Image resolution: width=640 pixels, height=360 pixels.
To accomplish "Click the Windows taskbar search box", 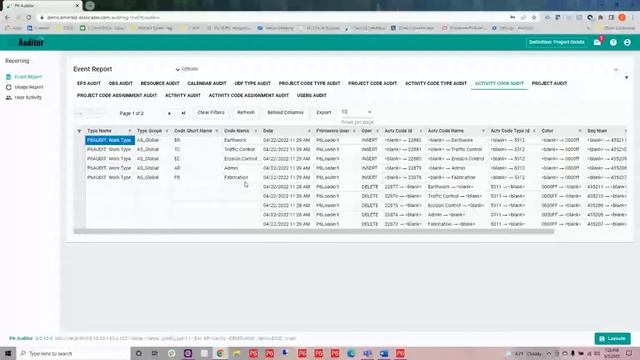I will tap(73, 353).
